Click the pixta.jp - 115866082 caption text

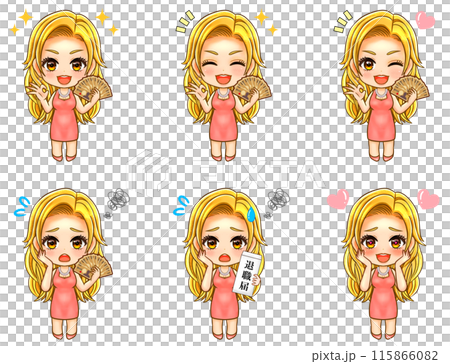coord(375,355)
